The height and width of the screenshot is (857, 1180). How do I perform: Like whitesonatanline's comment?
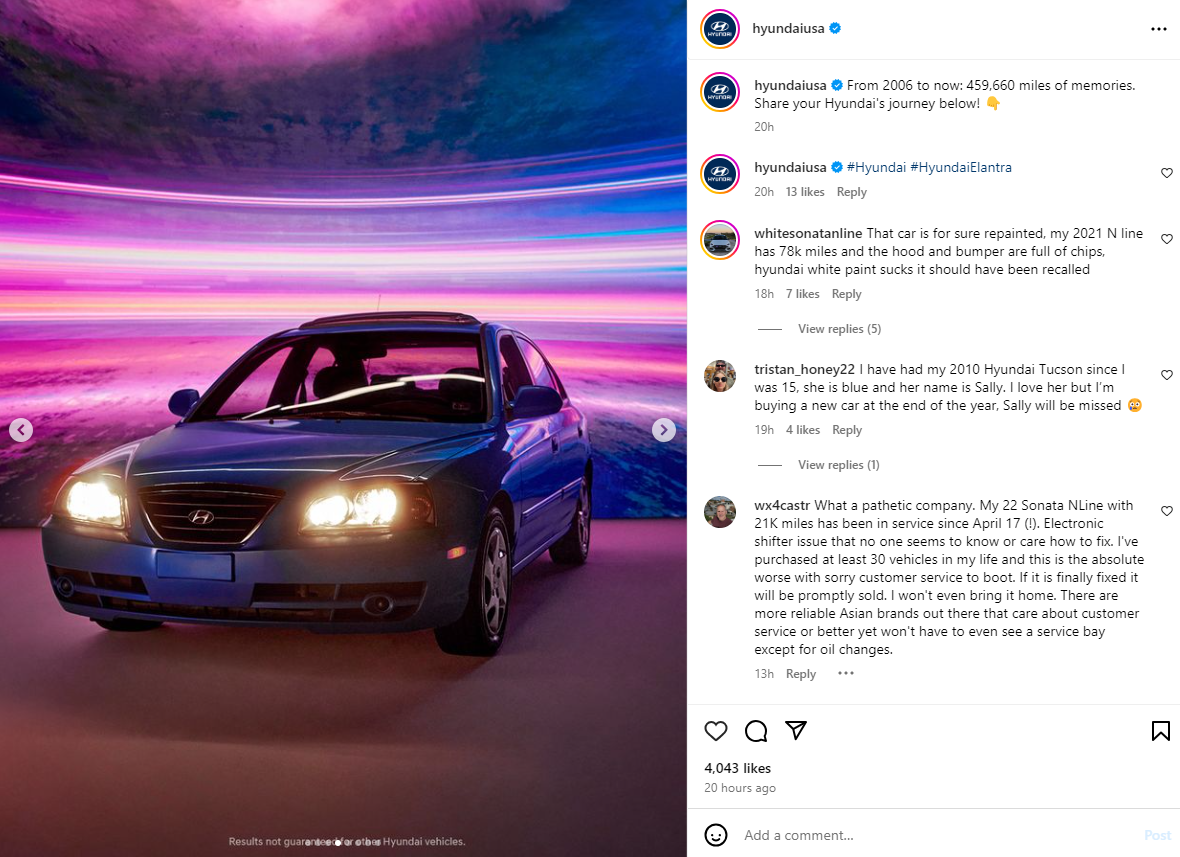[1166, 239]
